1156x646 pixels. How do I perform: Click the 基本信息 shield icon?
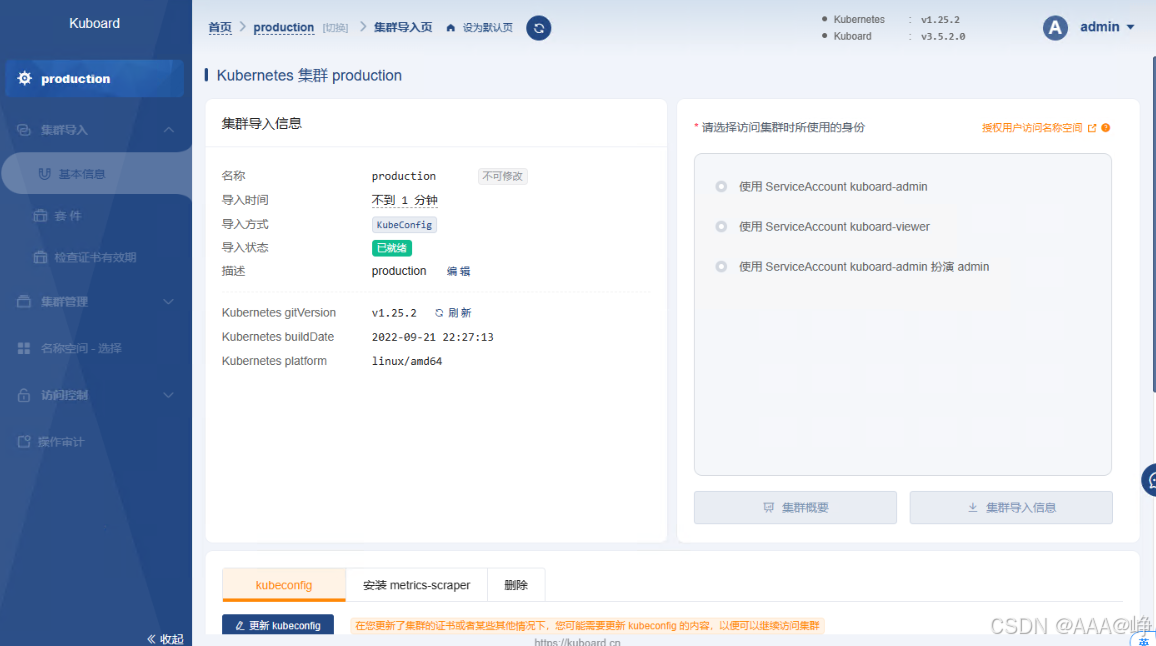pyautogui.click(x=44, y=174)
